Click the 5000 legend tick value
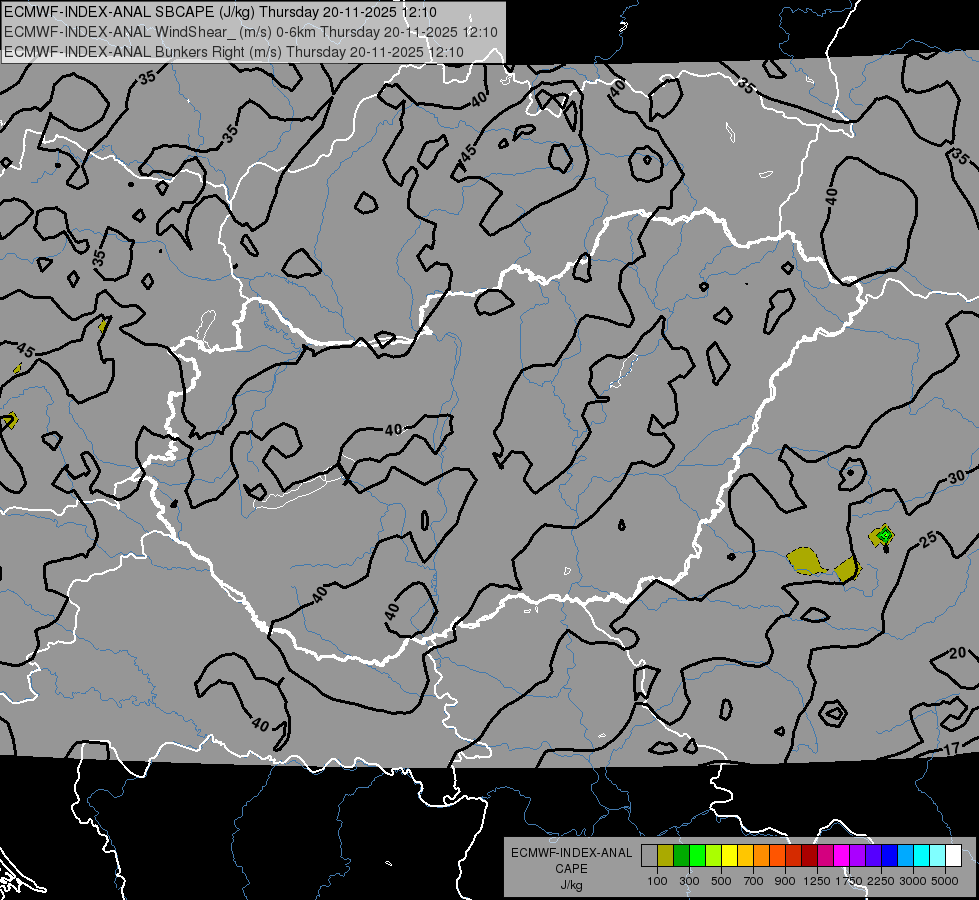 (945, 881)
